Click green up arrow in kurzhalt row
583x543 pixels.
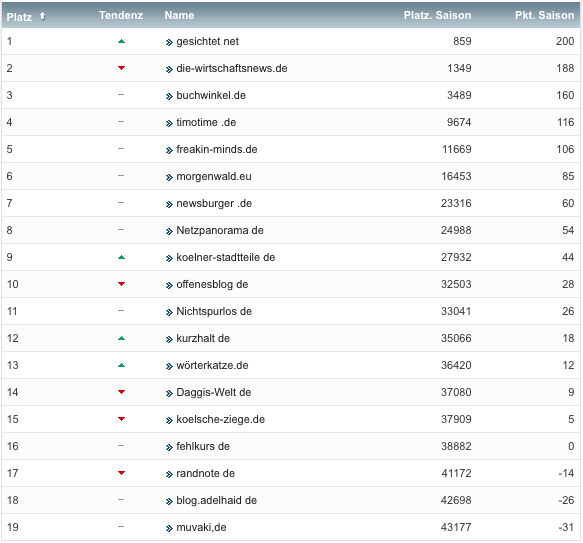click(x=121, y=338)
